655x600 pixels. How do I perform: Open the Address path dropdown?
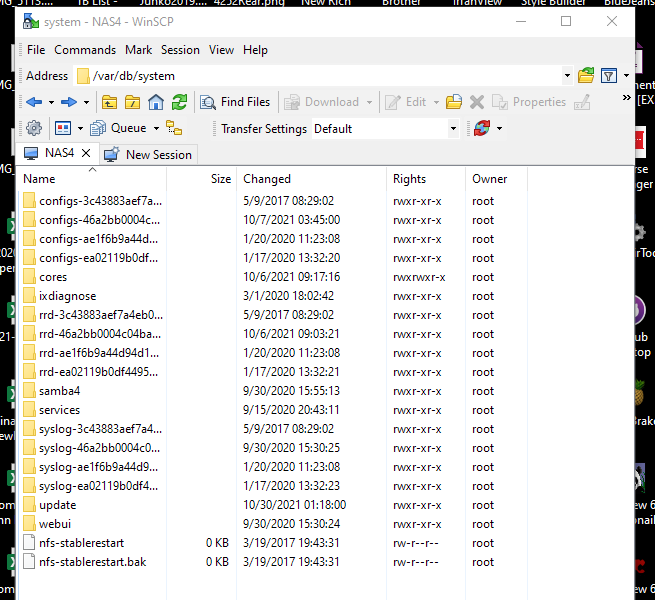pyautogui.click(x=566, y=76)
